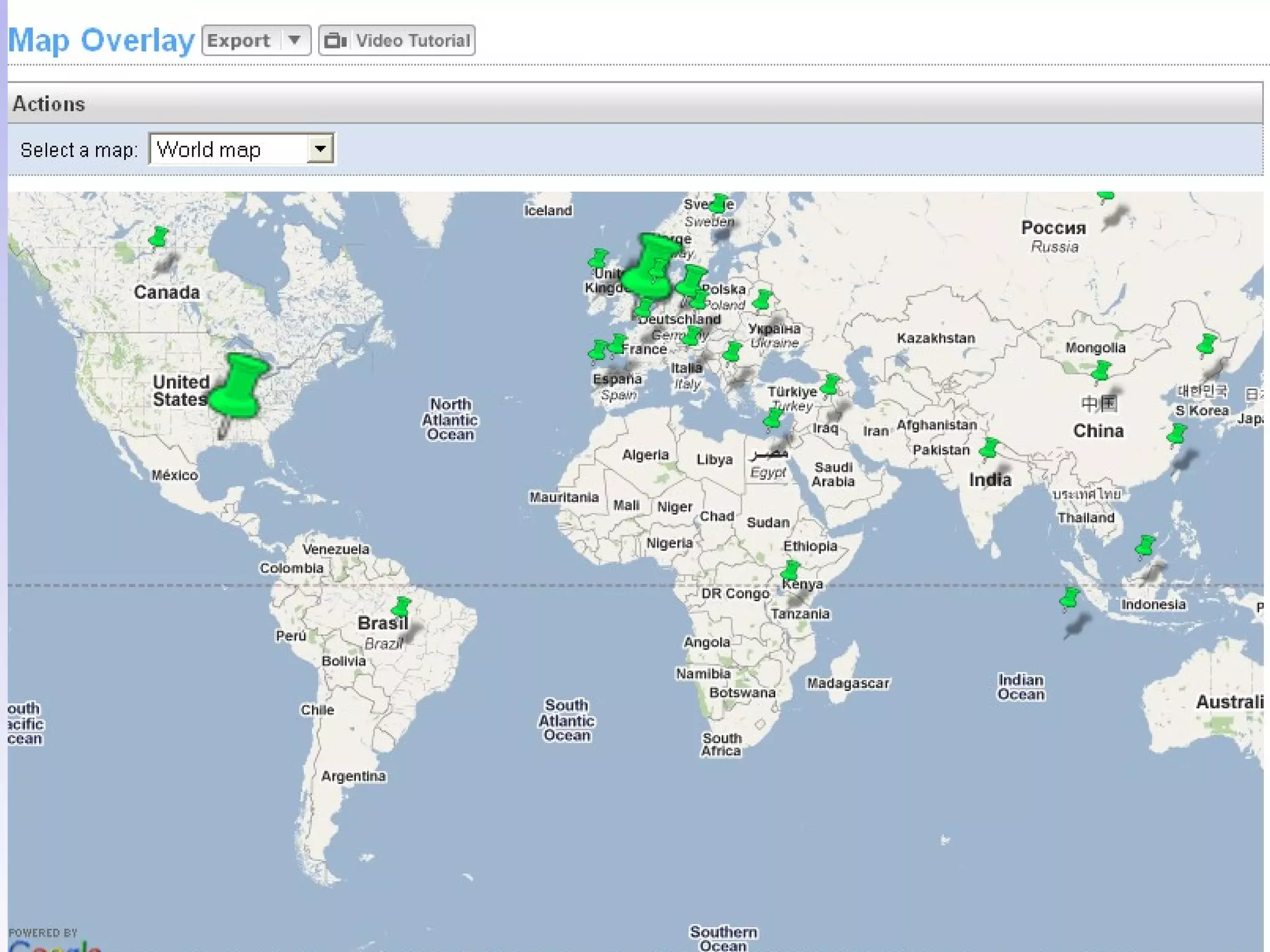Click the green pushpin on Brasil

pos(402,606)
